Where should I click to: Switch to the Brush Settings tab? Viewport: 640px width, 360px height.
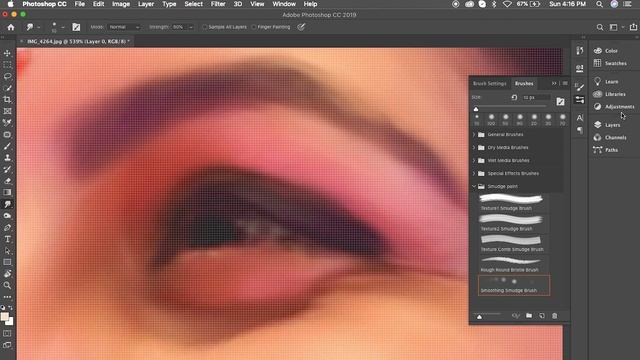click(489, 83)
